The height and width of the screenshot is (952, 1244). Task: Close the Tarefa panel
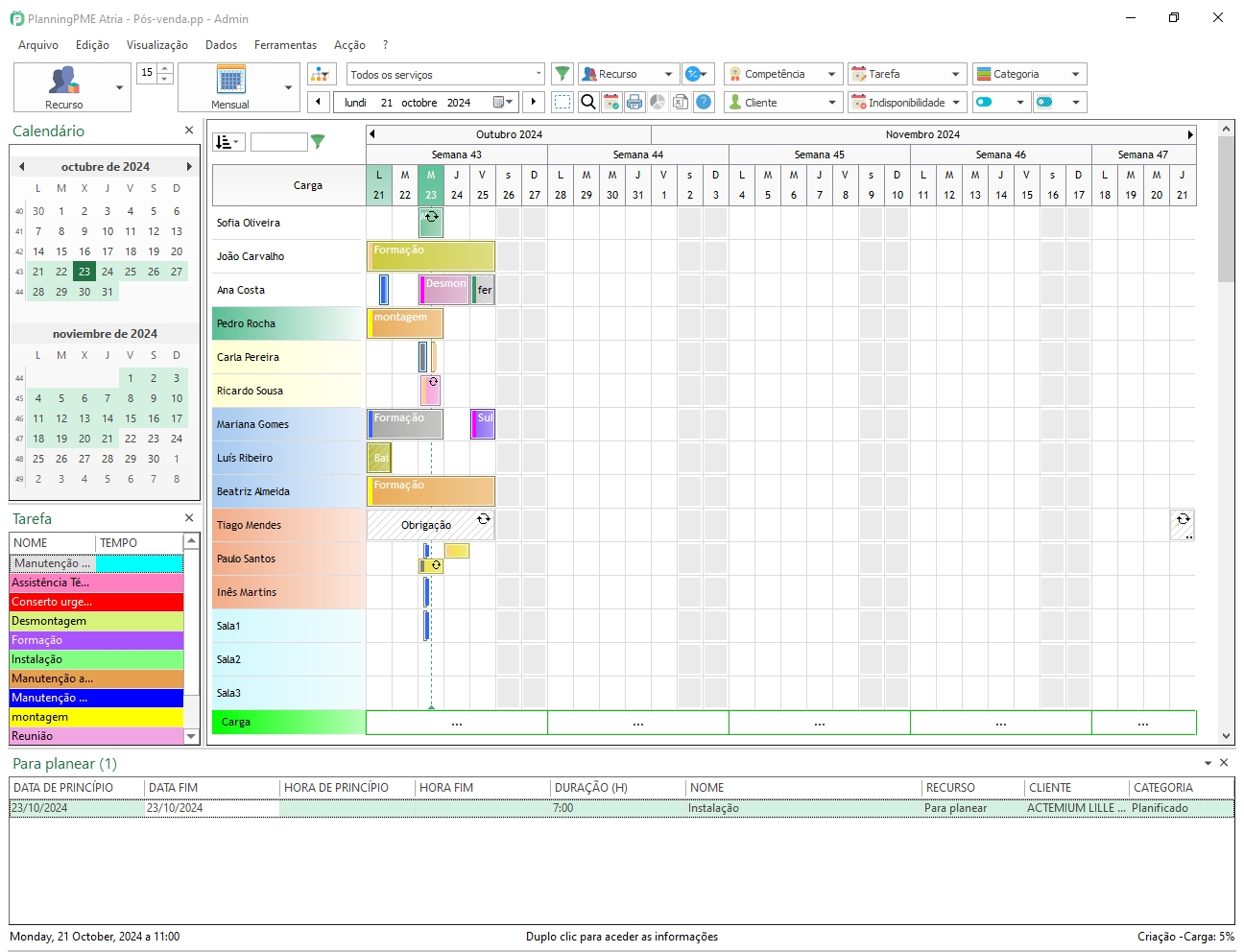coord(189,518)
